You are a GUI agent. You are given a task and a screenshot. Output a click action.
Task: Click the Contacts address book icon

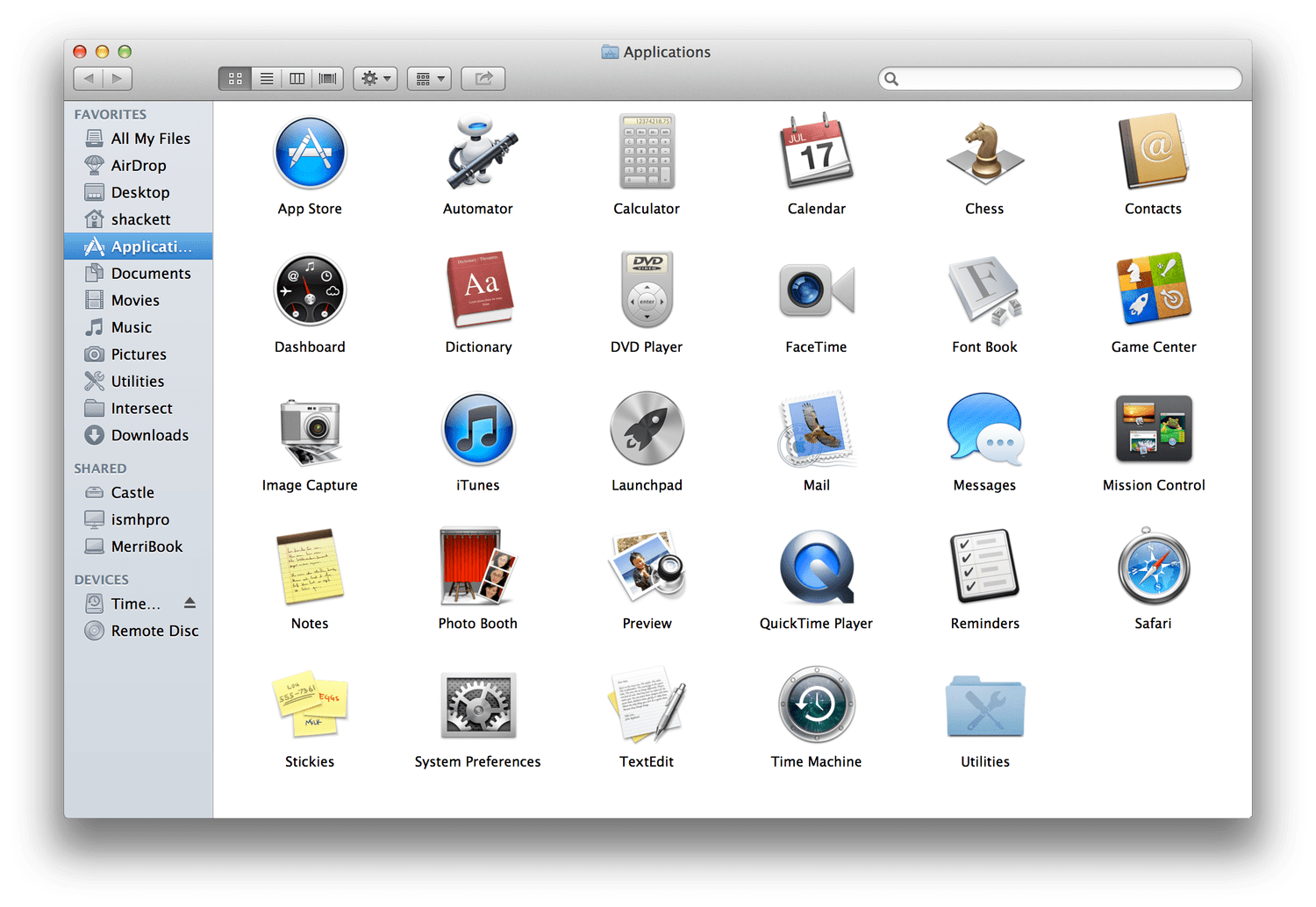coord(1154,152)
